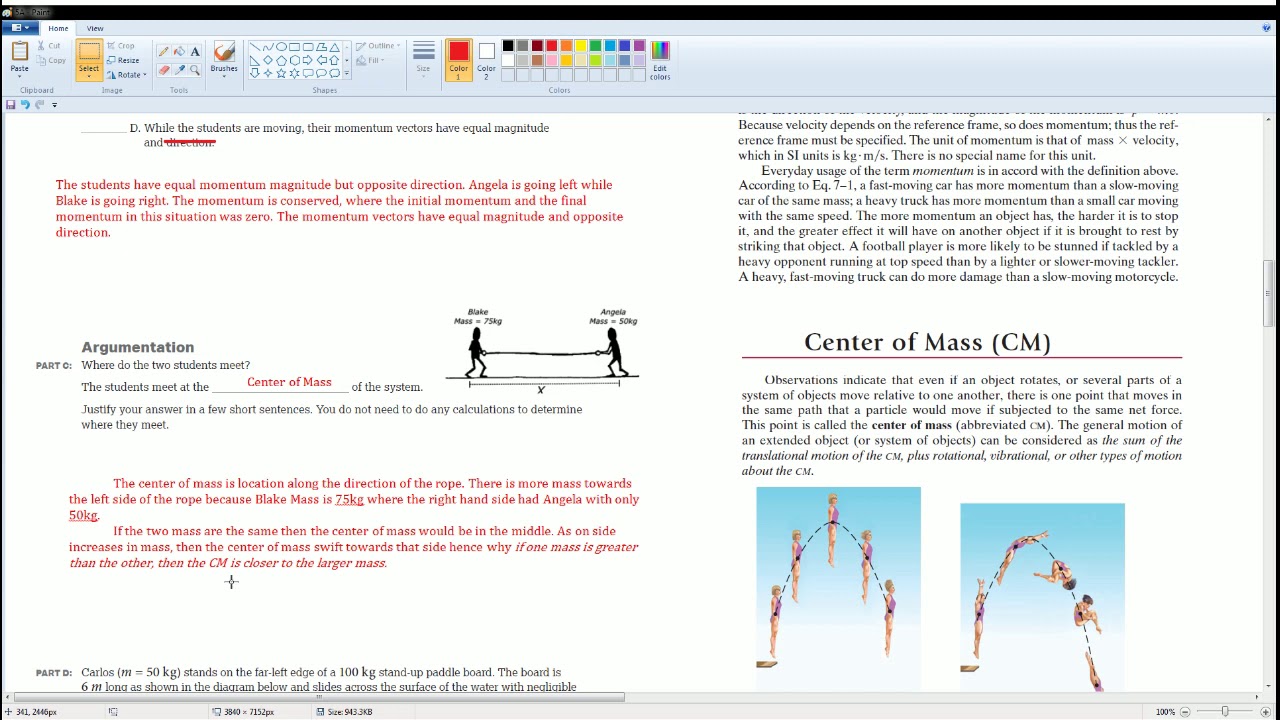Click the Copy button
Image resolution: width=1280 pixels, height=720 pixels.
tap(50, 60)
